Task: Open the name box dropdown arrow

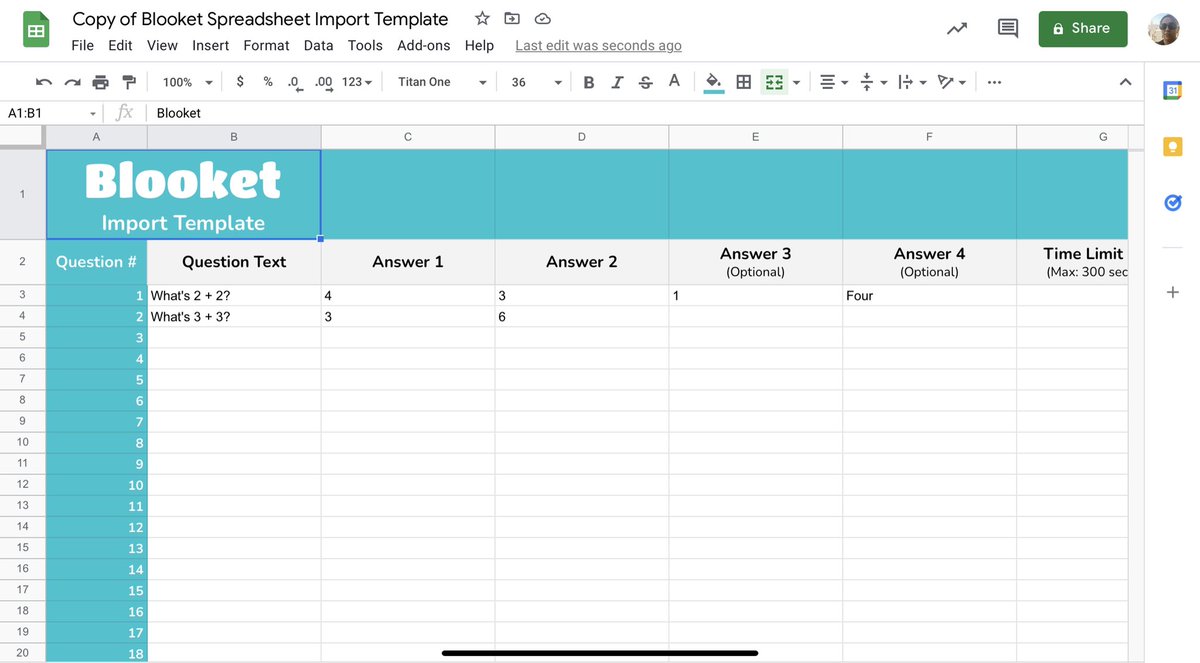Action: [93, 114]
